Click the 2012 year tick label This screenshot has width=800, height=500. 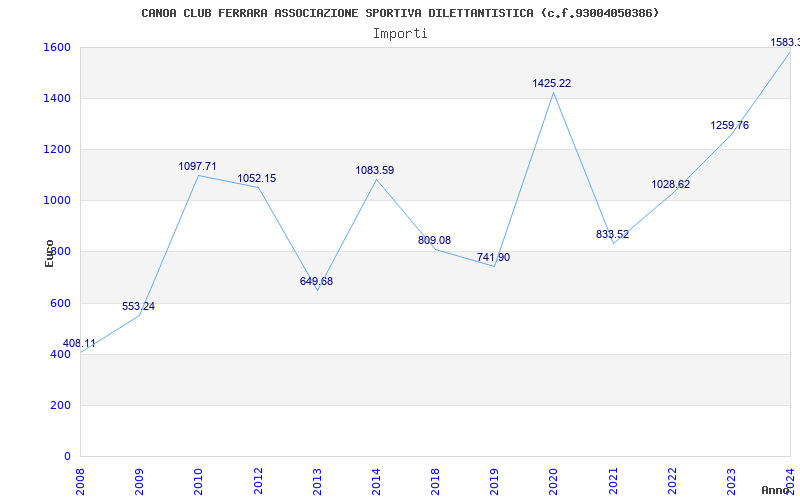tap(258, 481)
